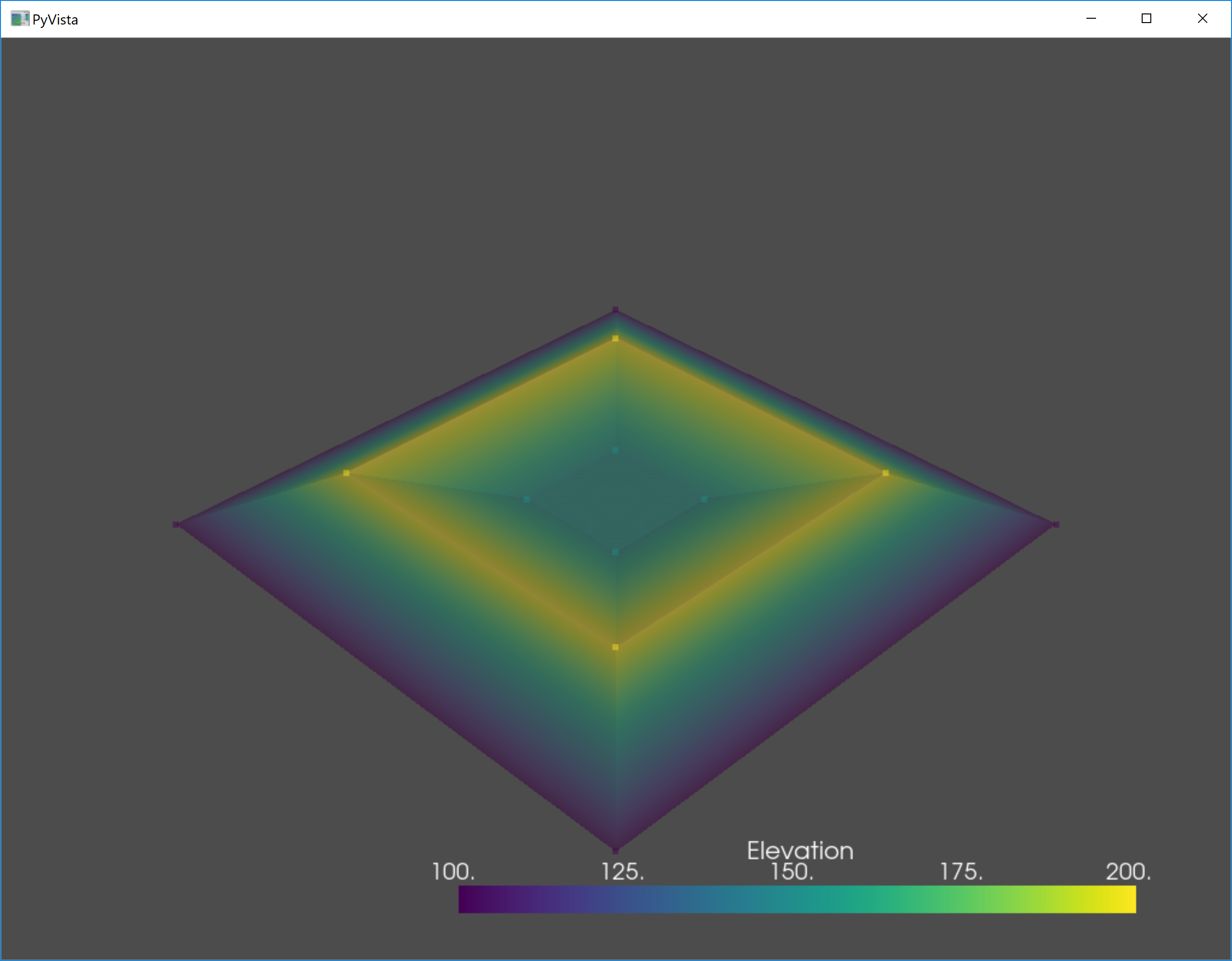Screen dimensions: 1232x961
Task: Pick the right yellow ridge vertex
Action: coord(885,473)
